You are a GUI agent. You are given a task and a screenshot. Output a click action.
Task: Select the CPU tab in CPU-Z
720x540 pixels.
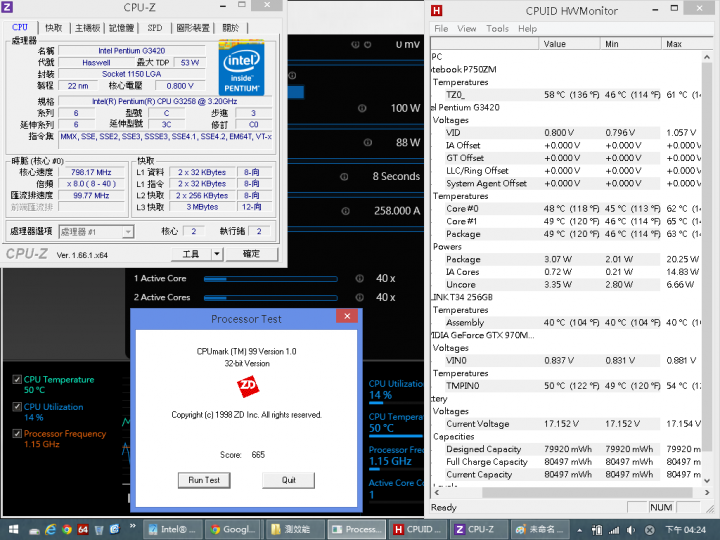[20, 28]
